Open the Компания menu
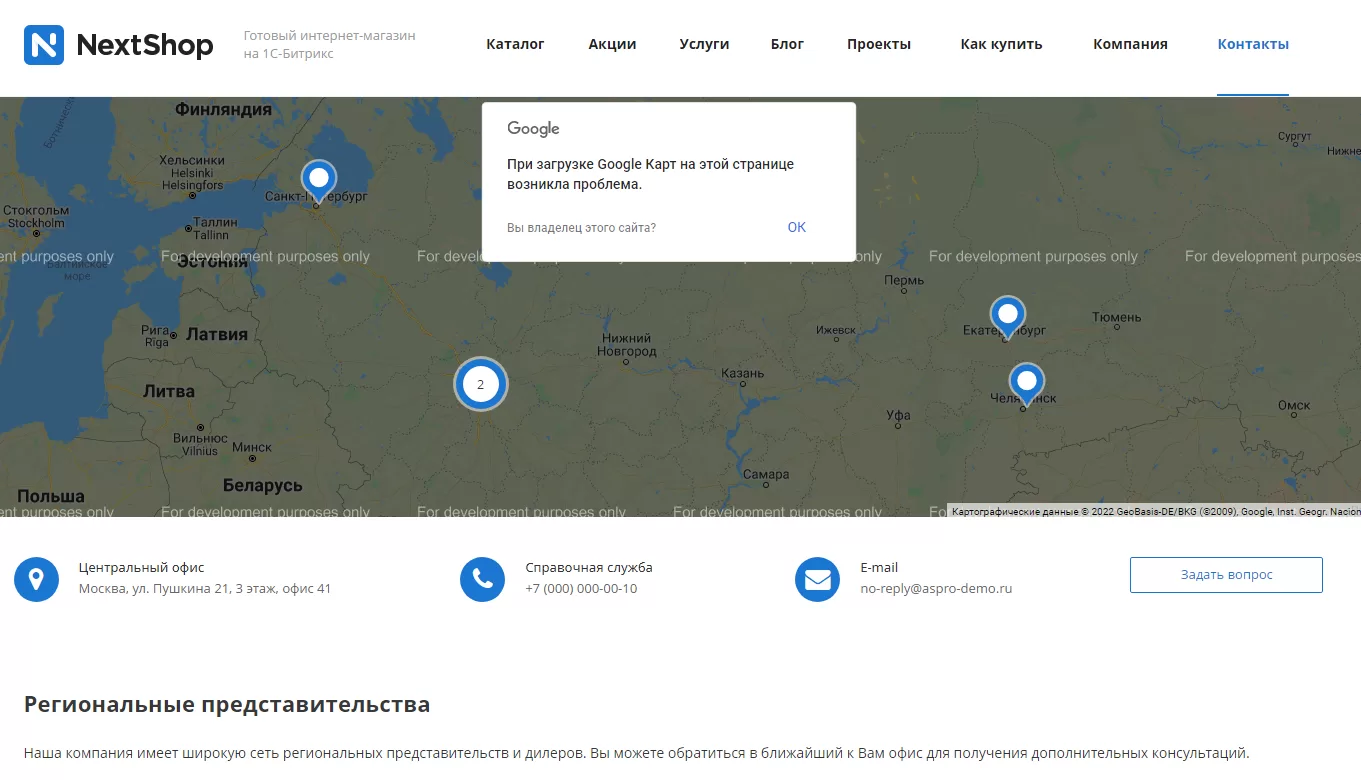 [1130, 44]
